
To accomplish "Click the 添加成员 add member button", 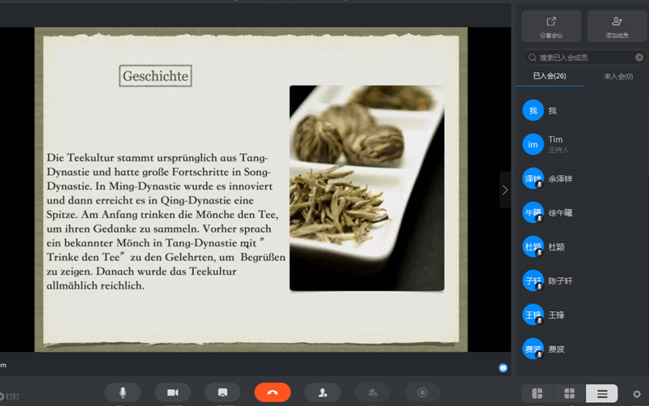I will pos(616,26).
